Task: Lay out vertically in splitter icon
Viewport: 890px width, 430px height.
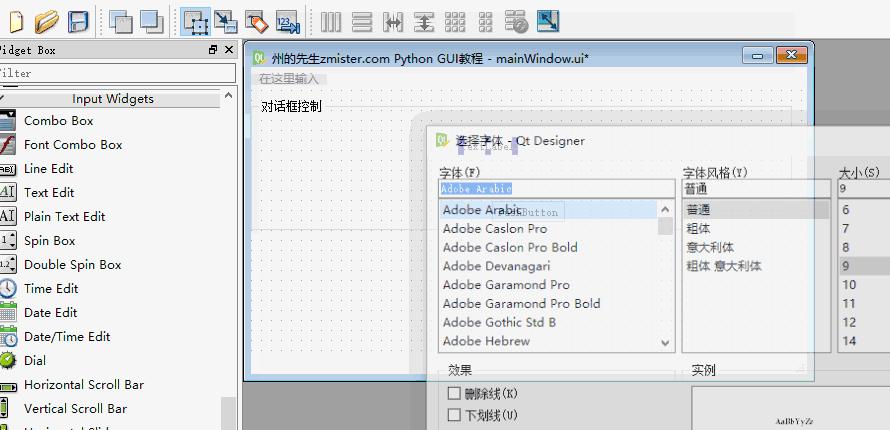Action: (423, 22)
